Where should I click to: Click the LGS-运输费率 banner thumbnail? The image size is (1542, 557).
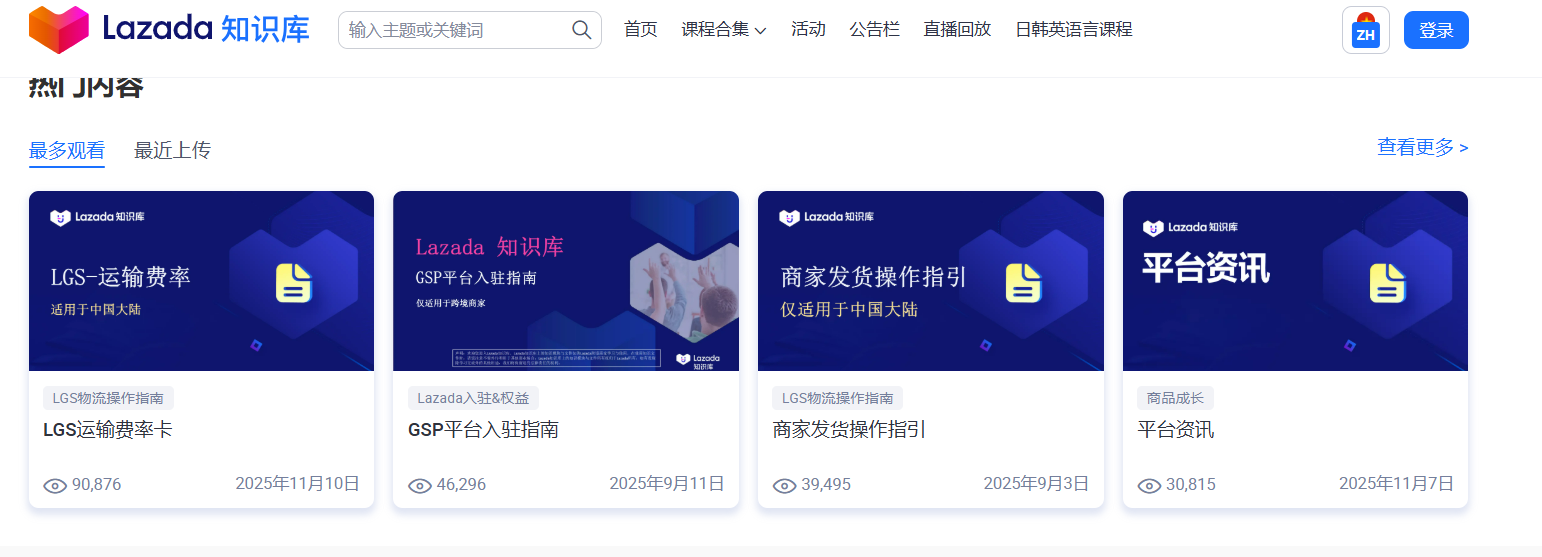pyautogui.click(x=201, y=281)
